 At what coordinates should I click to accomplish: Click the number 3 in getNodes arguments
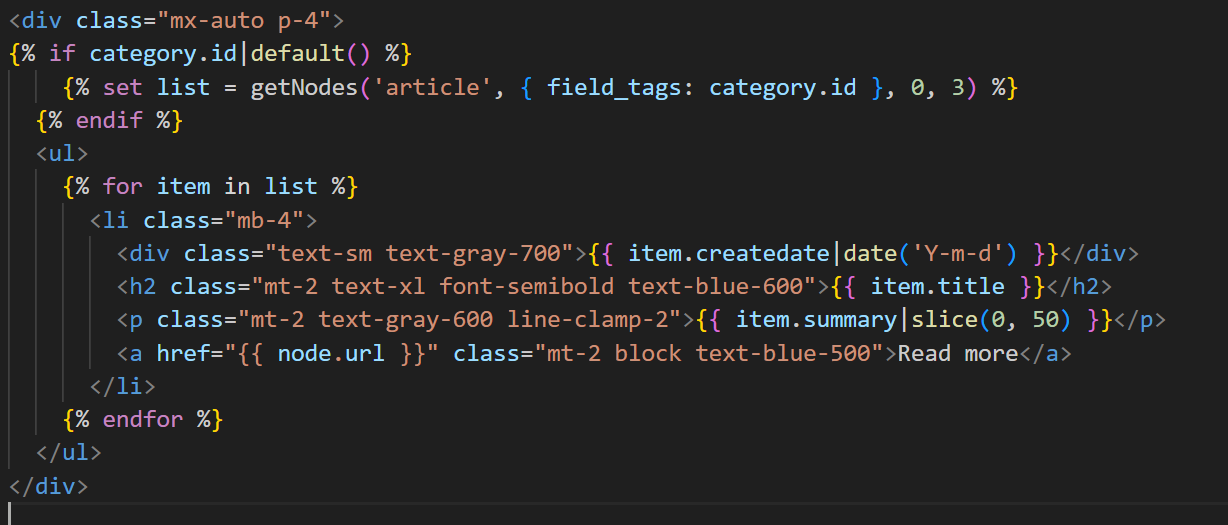(958, 87)
